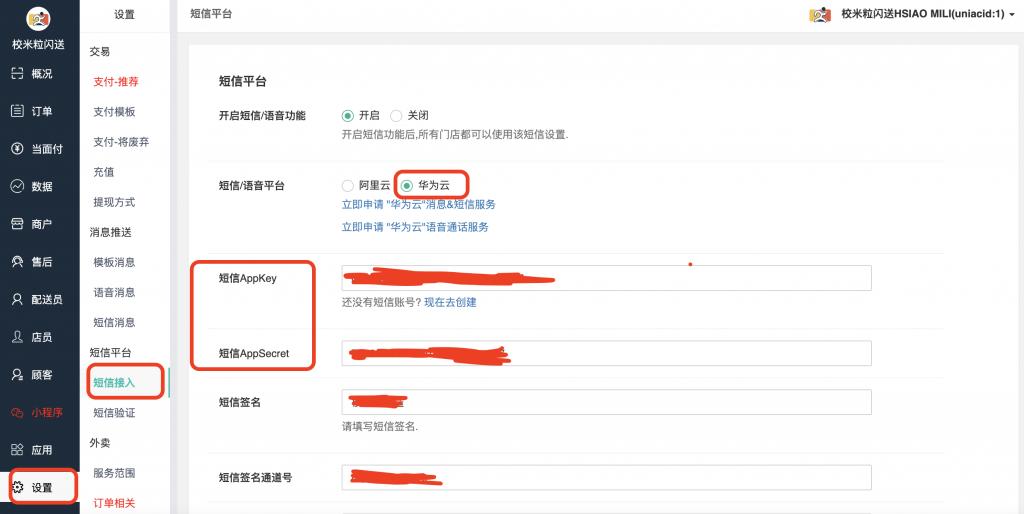Expand account dropdown arrow at top right
Viewport: 1024px width, 514px height.
1012,15
